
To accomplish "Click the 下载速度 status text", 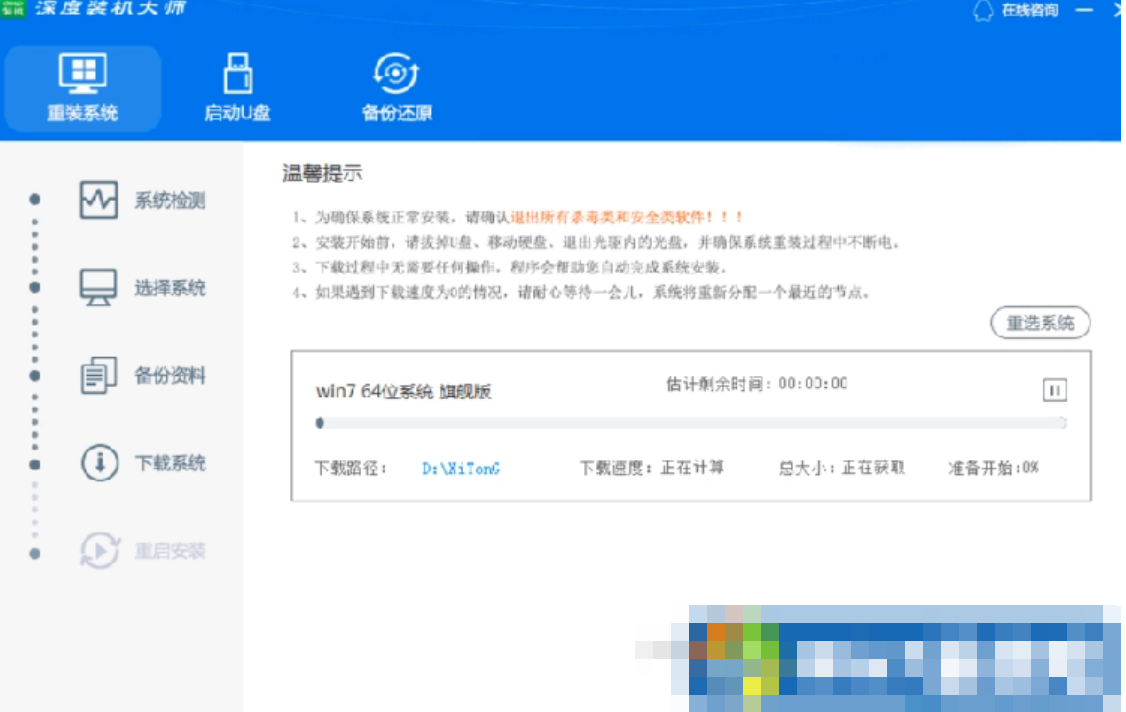I will [652, 468].
